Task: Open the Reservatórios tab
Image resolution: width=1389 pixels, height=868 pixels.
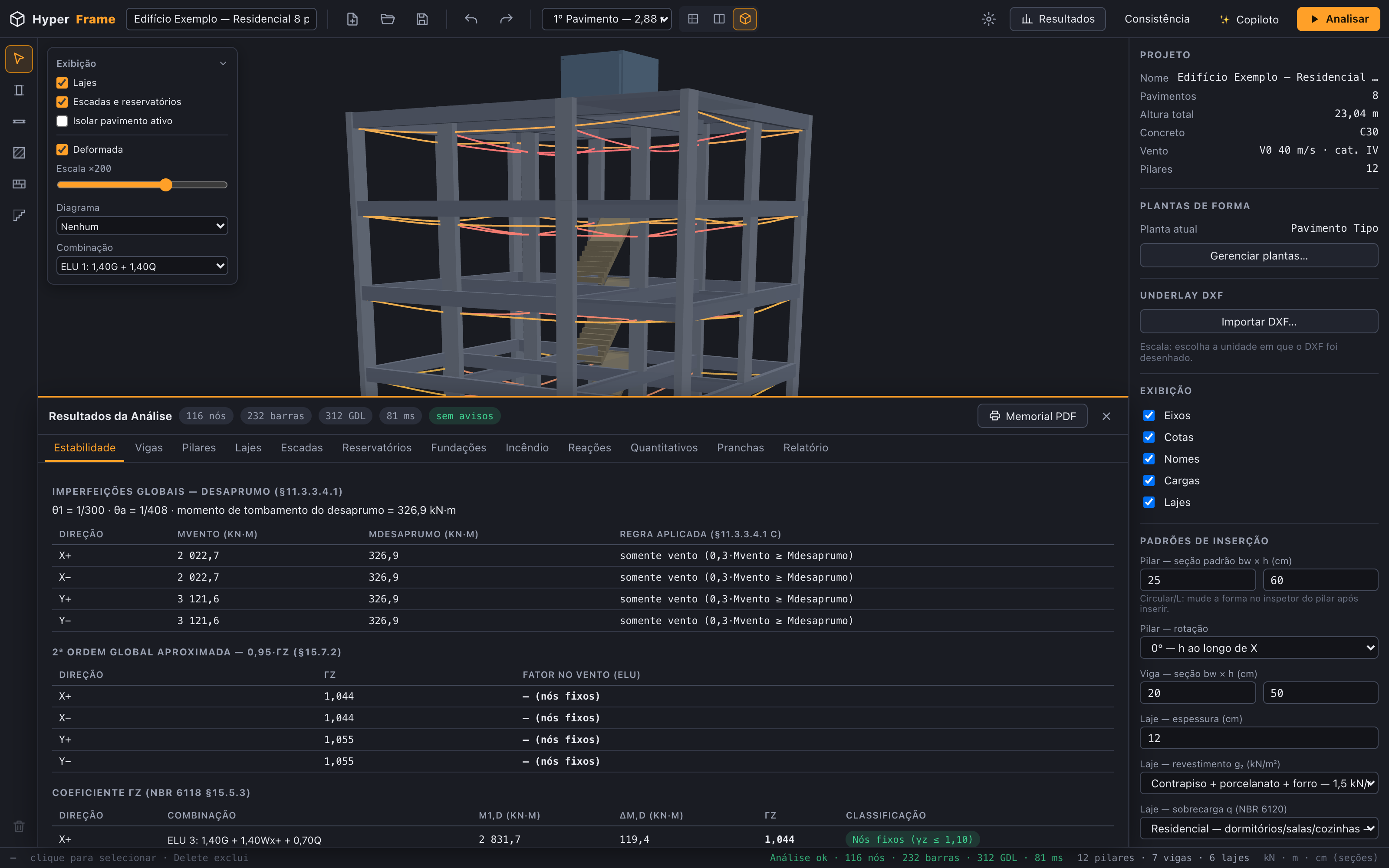Action: (x=376, y=448)
